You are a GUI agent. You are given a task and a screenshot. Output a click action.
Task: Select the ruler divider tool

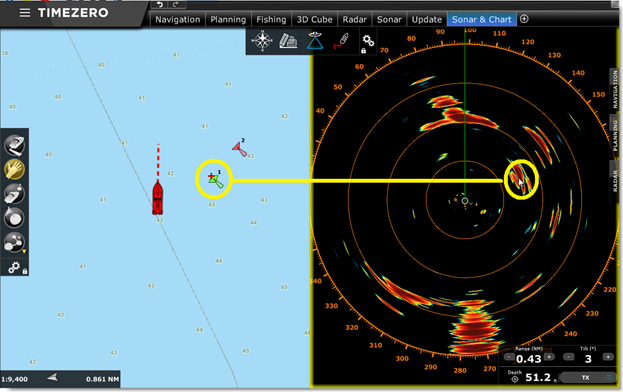click(x=14, y=145)
